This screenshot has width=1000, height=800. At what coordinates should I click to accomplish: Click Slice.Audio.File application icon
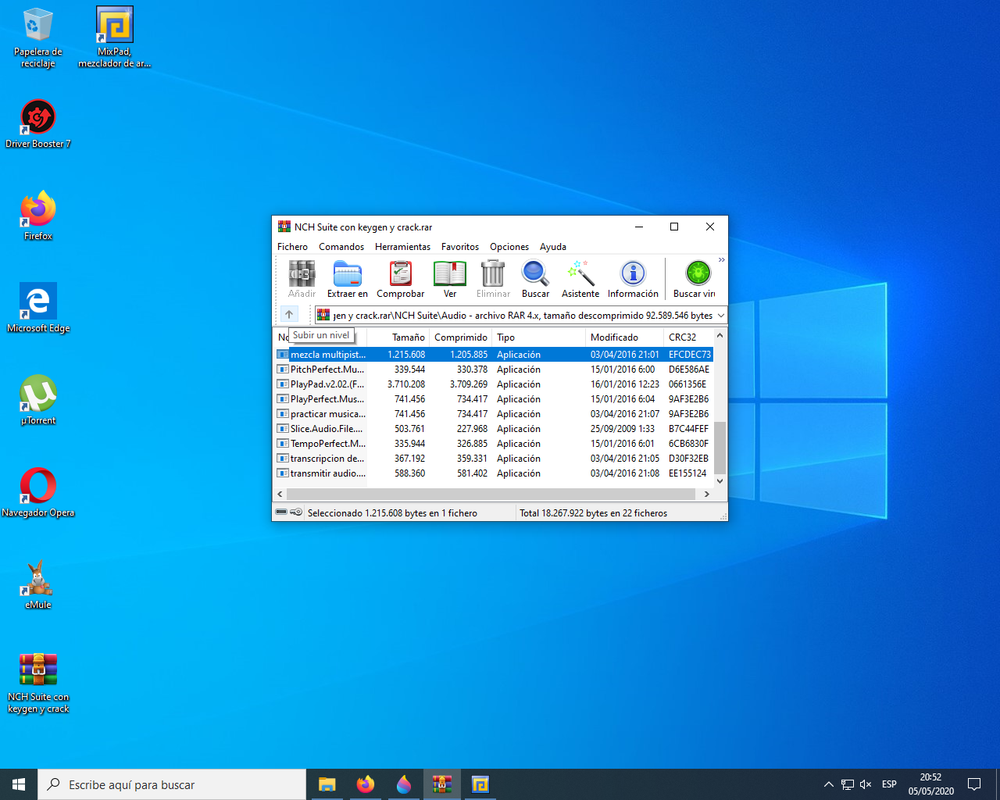(x=283, y=429)
